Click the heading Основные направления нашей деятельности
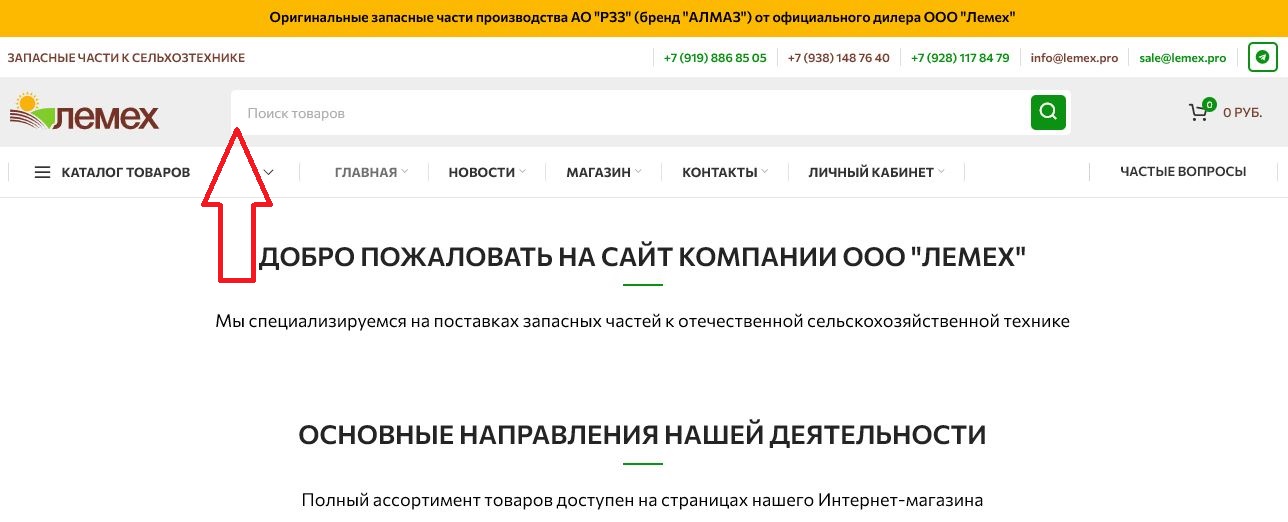Image resolution: width=1288 pixels, height=522 pixels. pyautogui.click(x=642, y=435)
